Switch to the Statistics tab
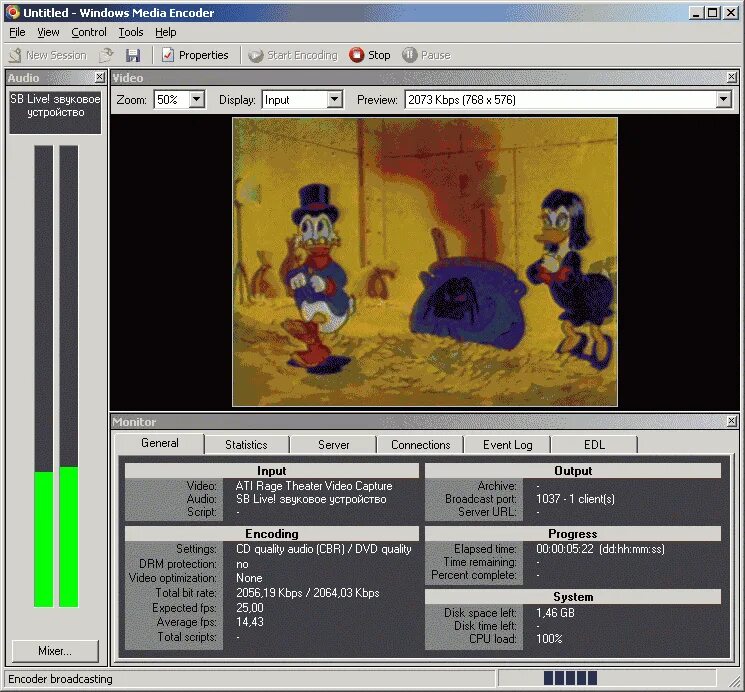Screen dimensions: 745x692 click(246, 445)
